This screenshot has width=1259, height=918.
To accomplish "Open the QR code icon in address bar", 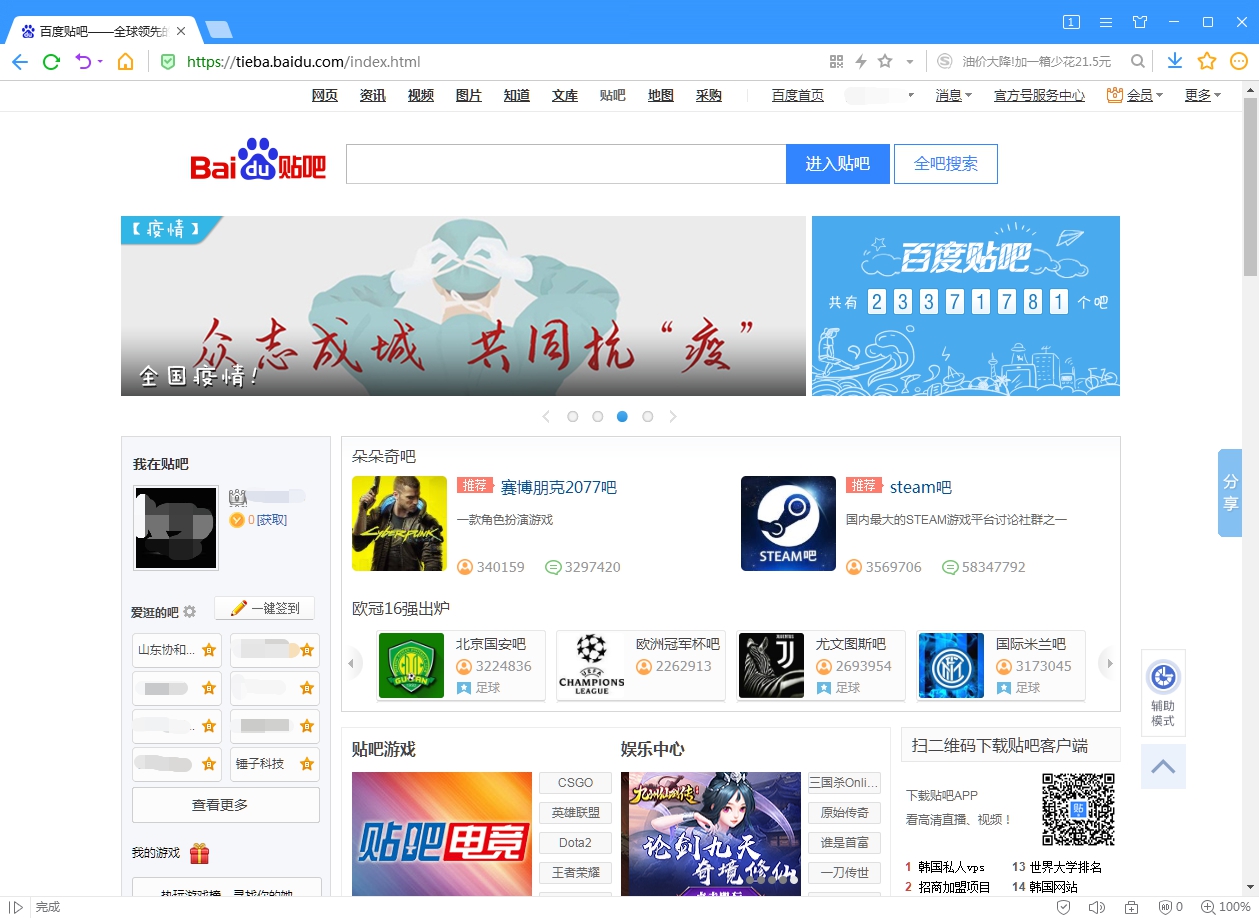I will pyautogui.click(x=837, y=62).
